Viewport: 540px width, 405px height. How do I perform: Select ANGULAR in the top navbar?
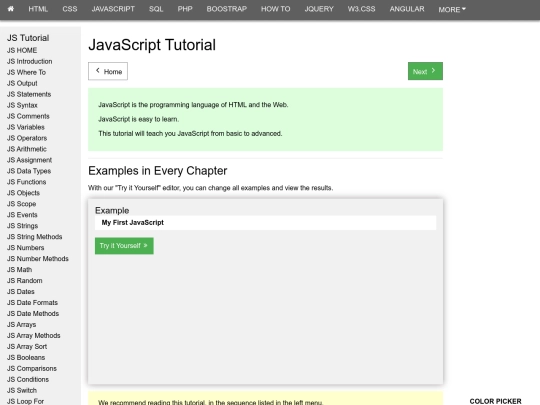[x=407, y=9]
